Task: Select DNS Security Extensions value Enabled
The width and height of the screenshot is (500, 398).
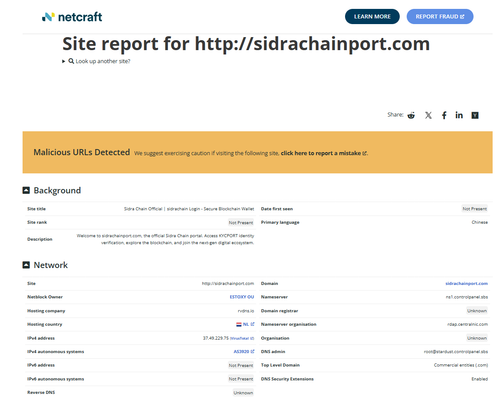Action: coord(479,379)
